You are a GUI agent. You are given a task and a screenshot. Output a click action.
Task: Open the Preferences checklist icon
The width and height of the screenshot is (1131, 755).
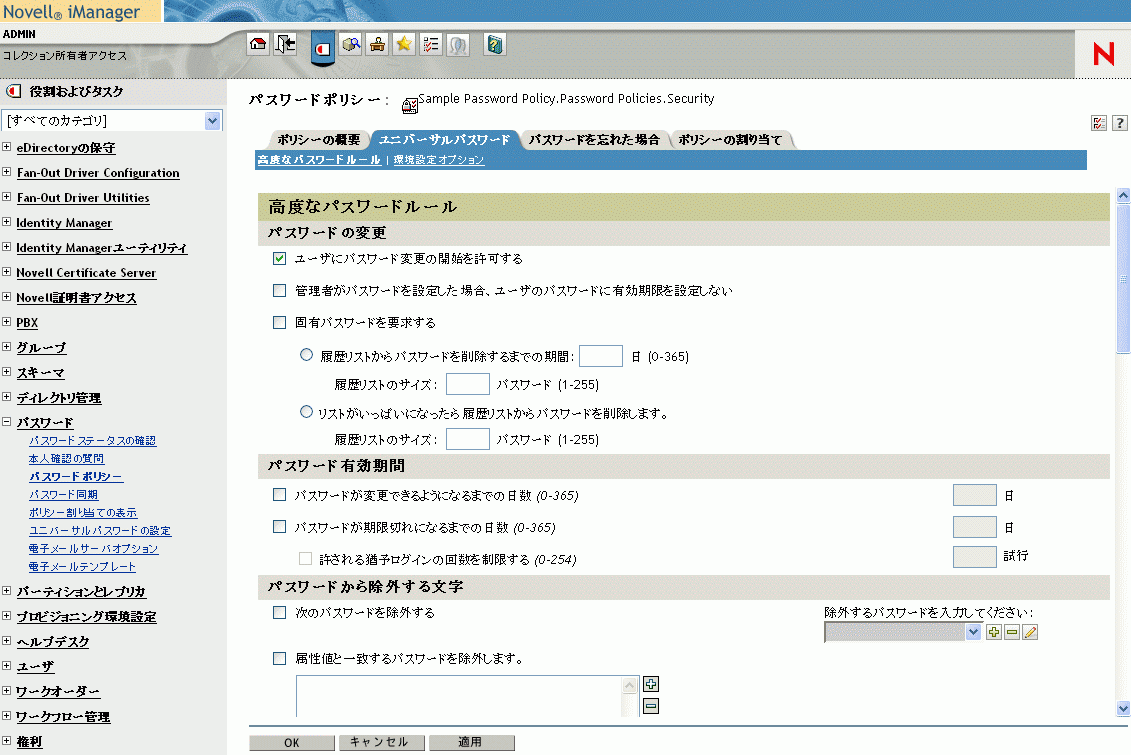(x=431, y=45)
